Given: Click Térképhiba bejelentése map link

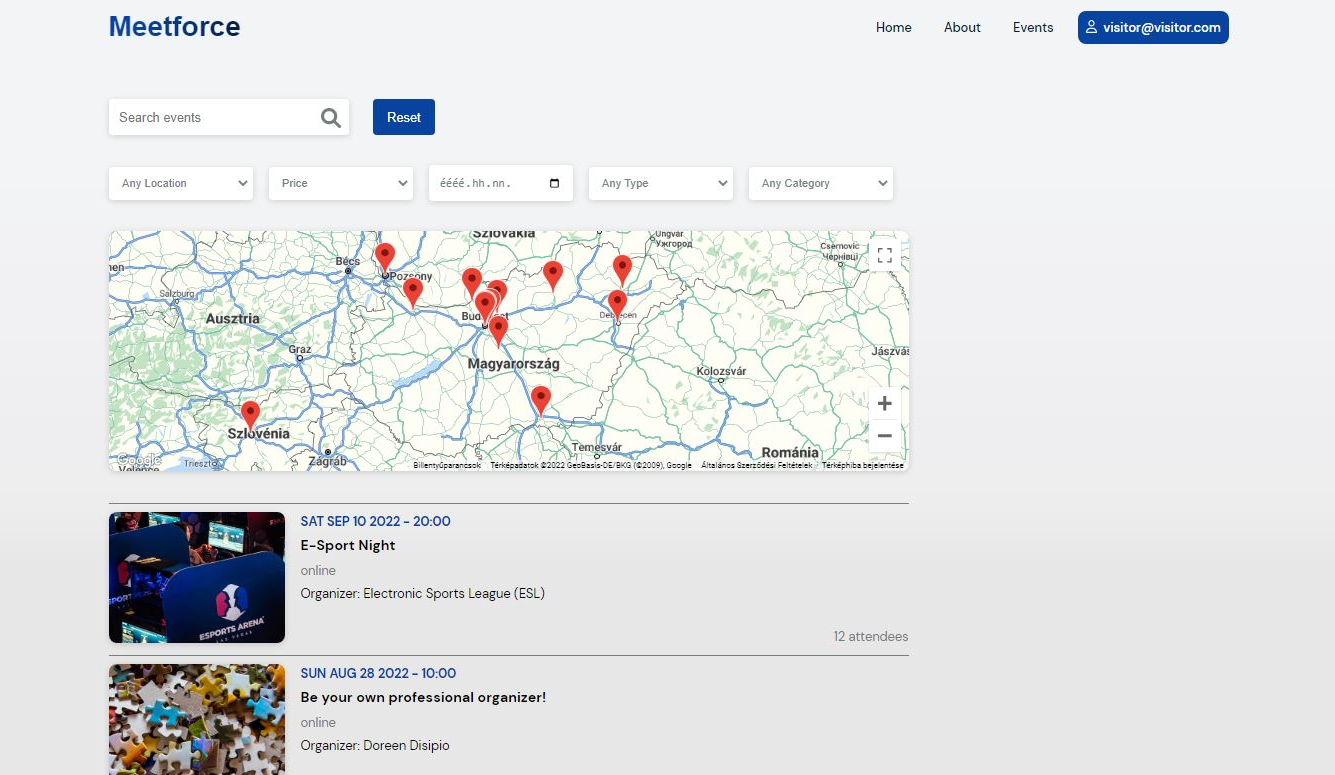Looking at the screenshot, I should 863,466.
